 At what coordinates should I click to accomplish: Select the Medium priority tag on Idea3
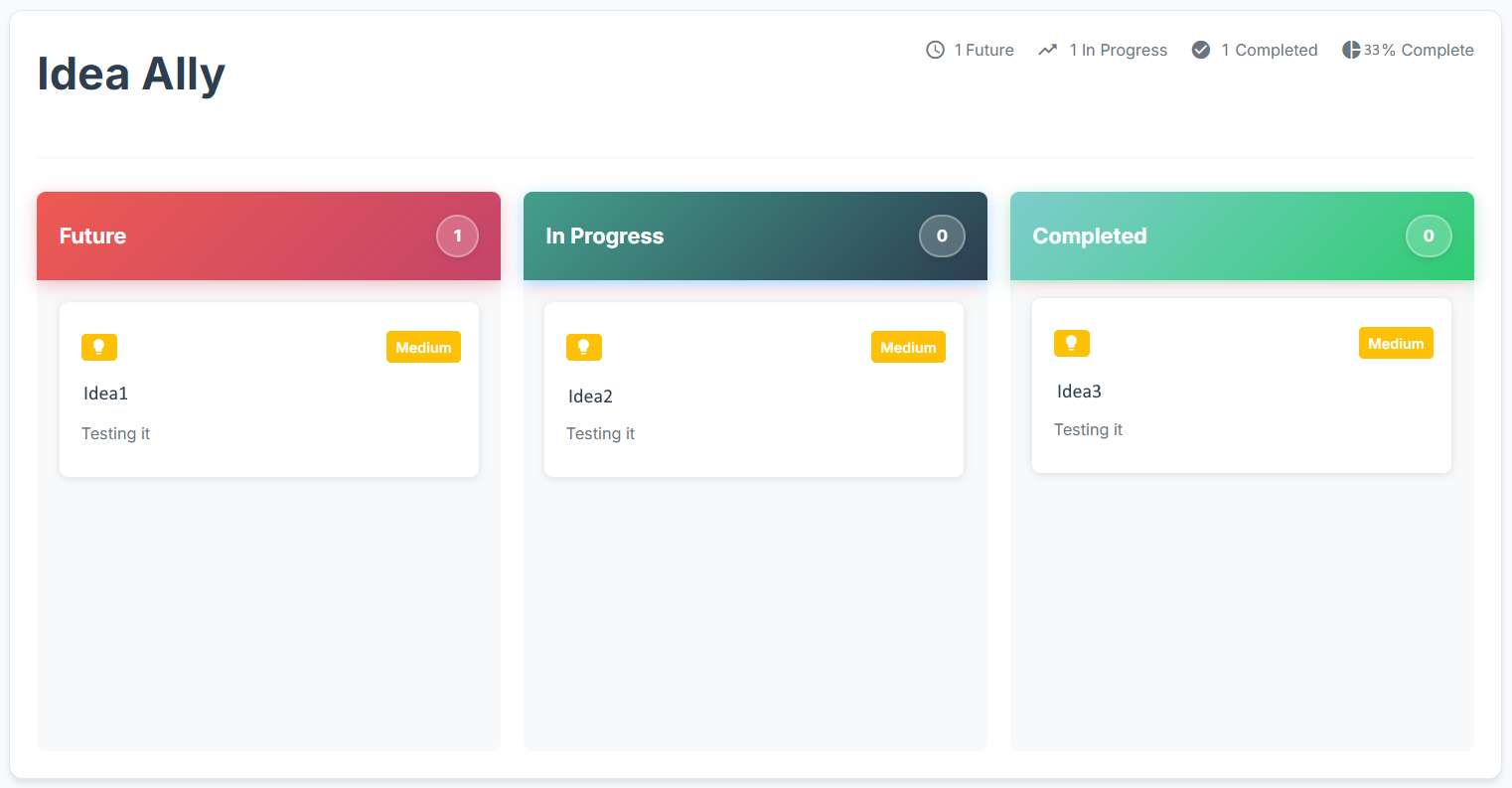pos(1396,343)
